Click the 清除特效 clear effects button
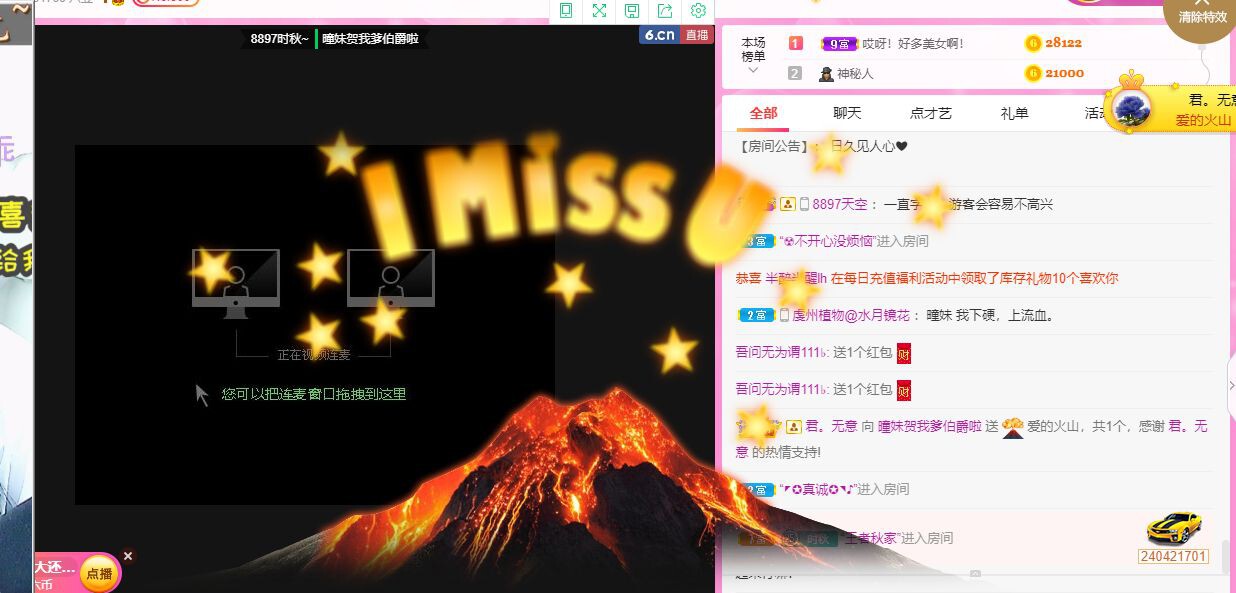Image resolution: width=1236 pixels, height=593 pixels. point(1202,17)
